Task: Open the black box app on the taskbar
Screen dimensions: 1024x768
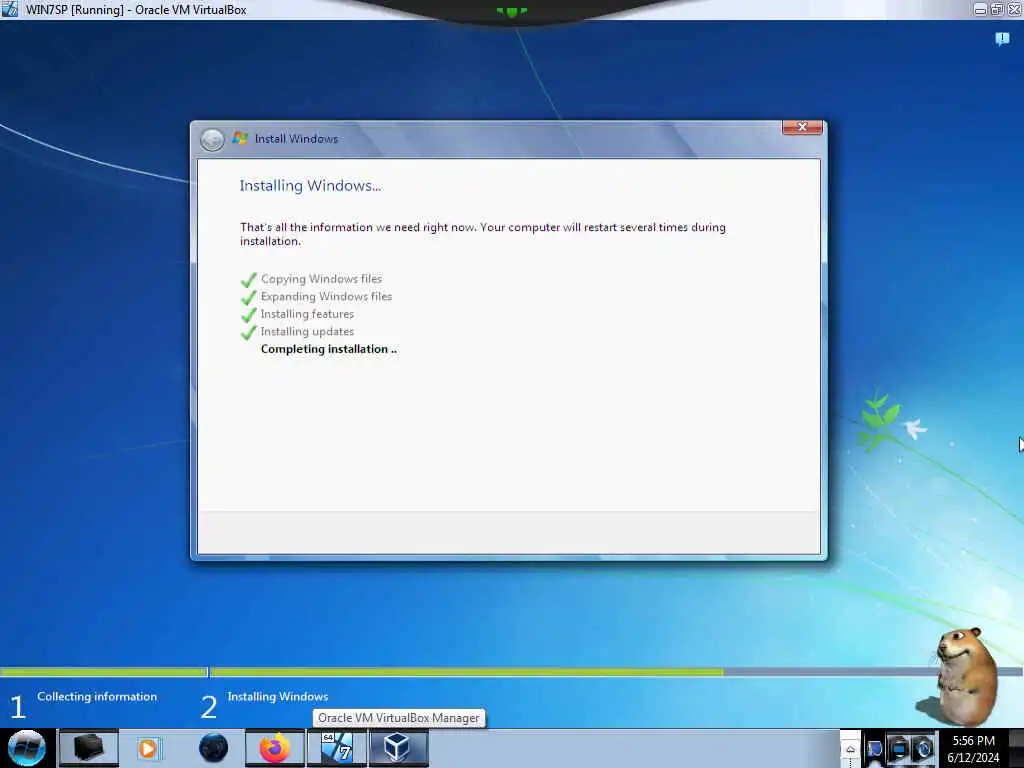Action: click(89, 748)
